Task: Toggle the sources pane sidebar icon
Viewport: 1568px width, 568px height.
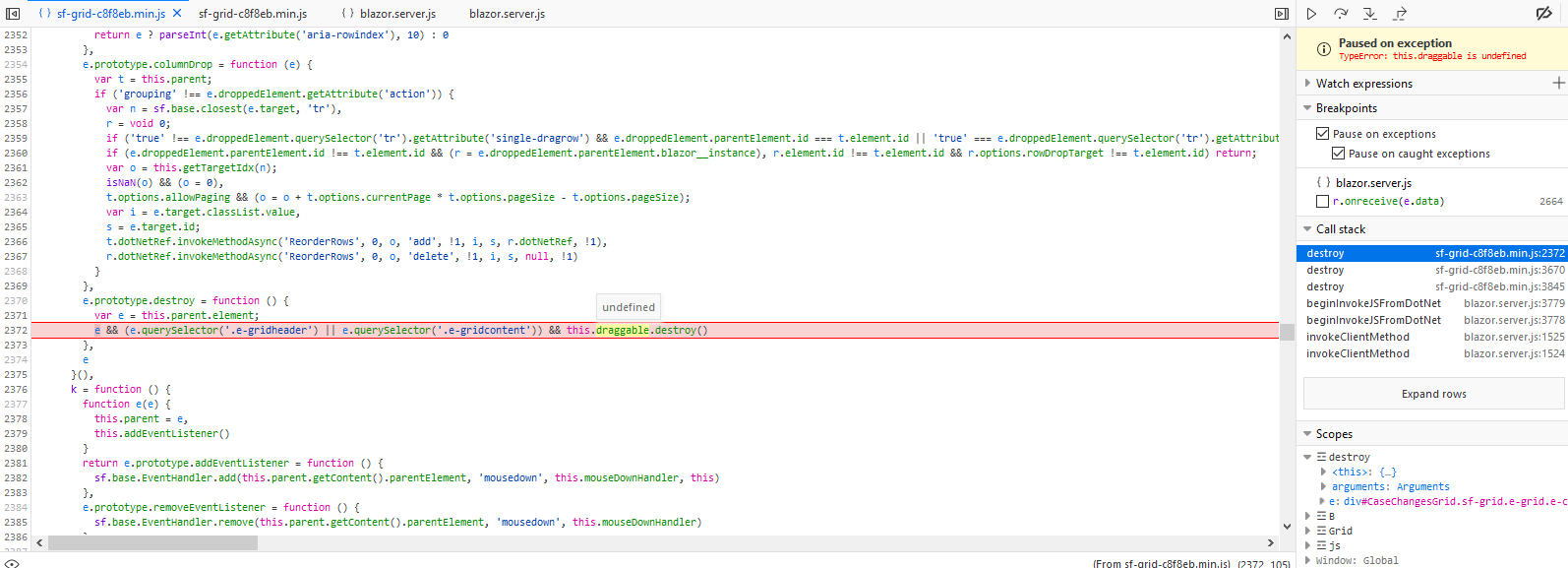Action: [x=13, y=14]
